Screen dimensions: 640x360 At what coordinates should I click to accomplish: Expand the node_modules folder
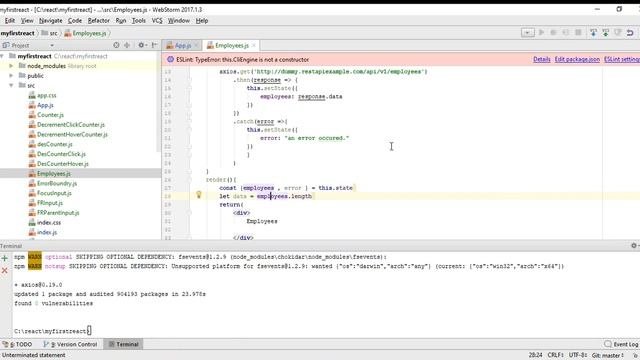click(11, 66)
